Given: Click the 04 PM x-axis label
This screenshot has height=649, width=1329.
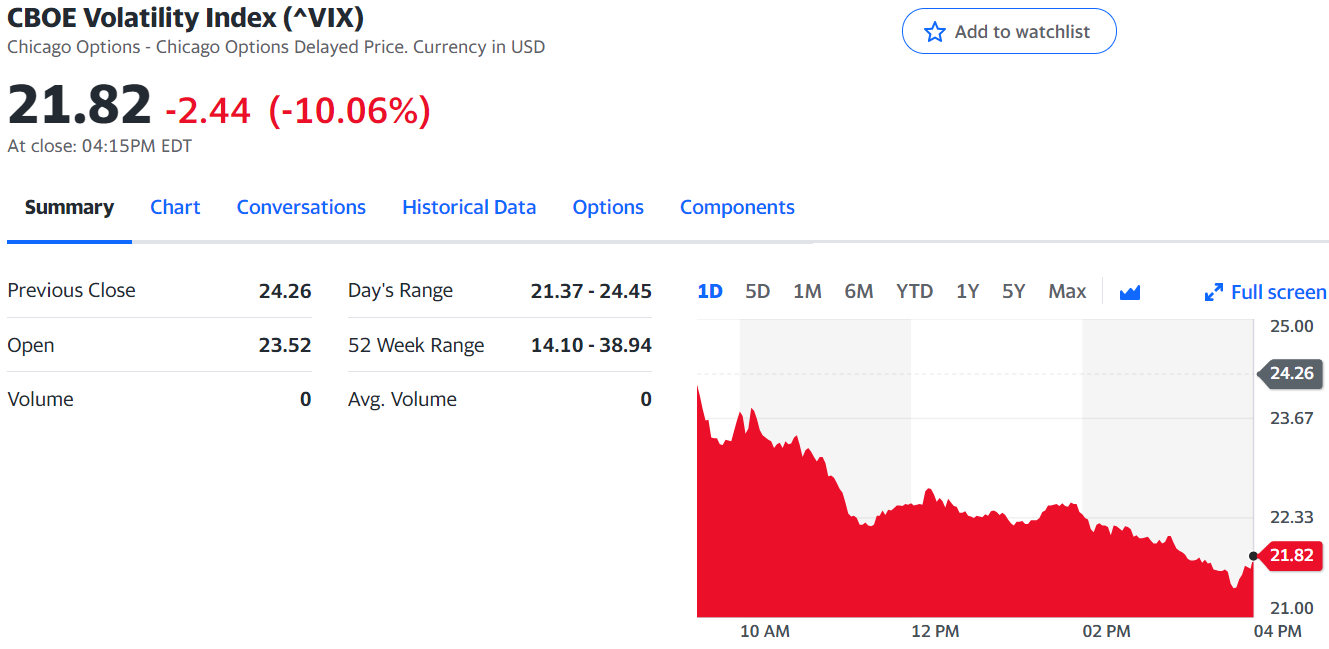Looking at the screenshot, I should (1277, 631).
